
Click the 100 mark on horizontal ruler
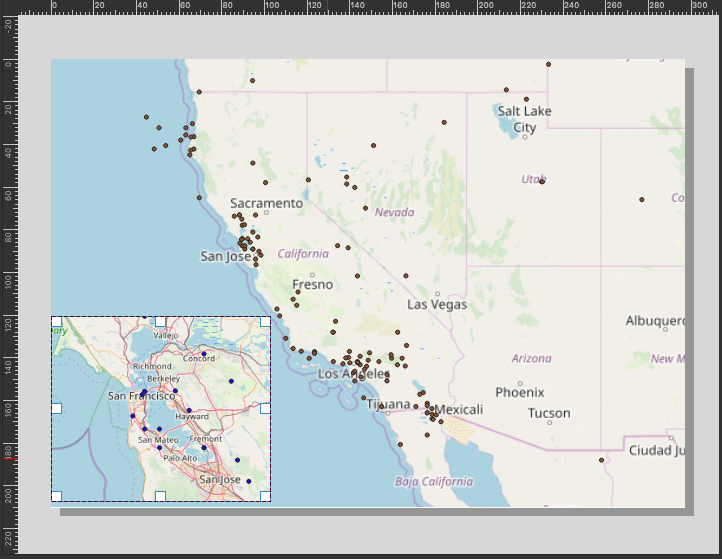pyautogui.click(x=272, y=7)
